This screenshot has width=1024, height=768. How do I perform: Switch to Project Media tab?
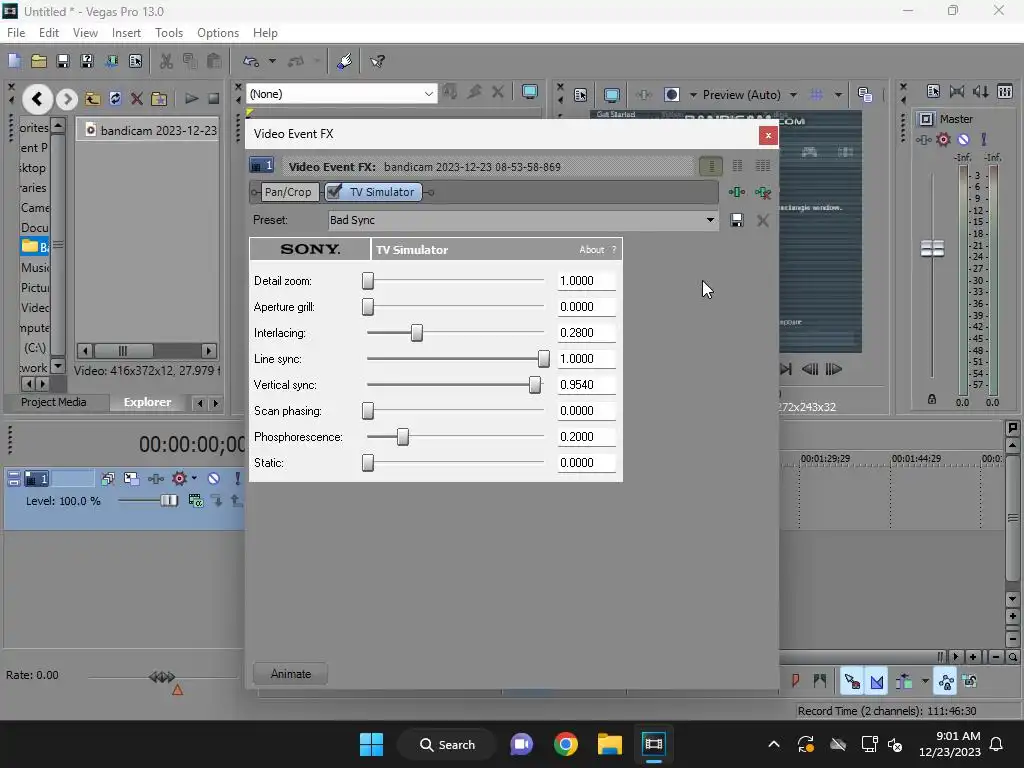(x=54, y=402)
